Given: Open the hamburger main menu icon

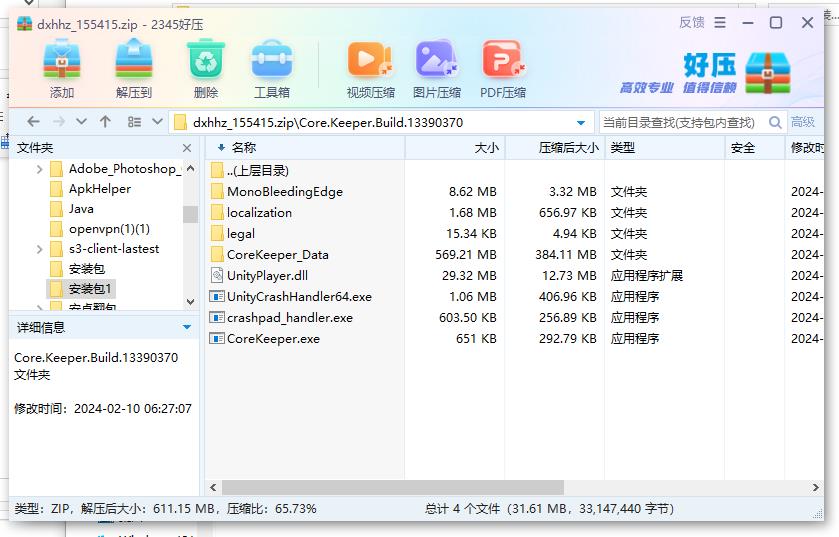Looking at the screenshot, I should 720,22.
